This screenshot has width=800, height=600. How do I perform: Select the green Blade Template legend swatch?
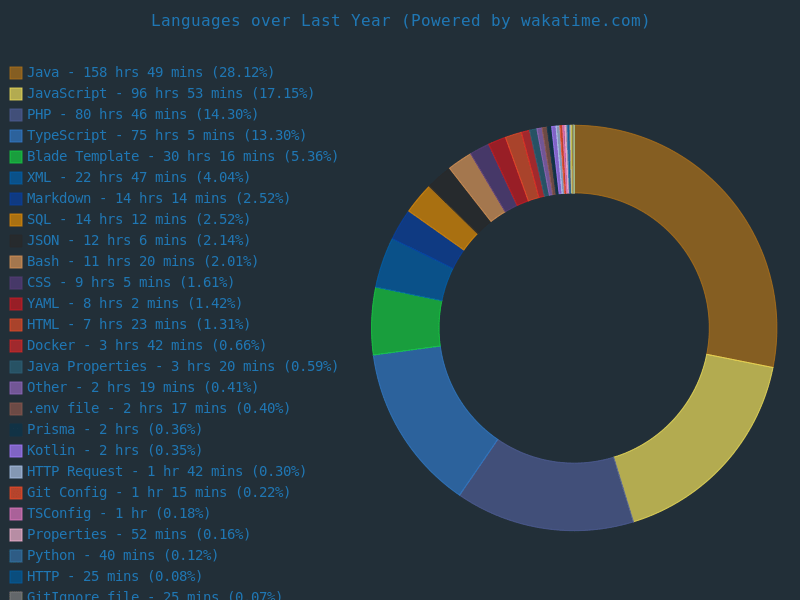point(16,157)
